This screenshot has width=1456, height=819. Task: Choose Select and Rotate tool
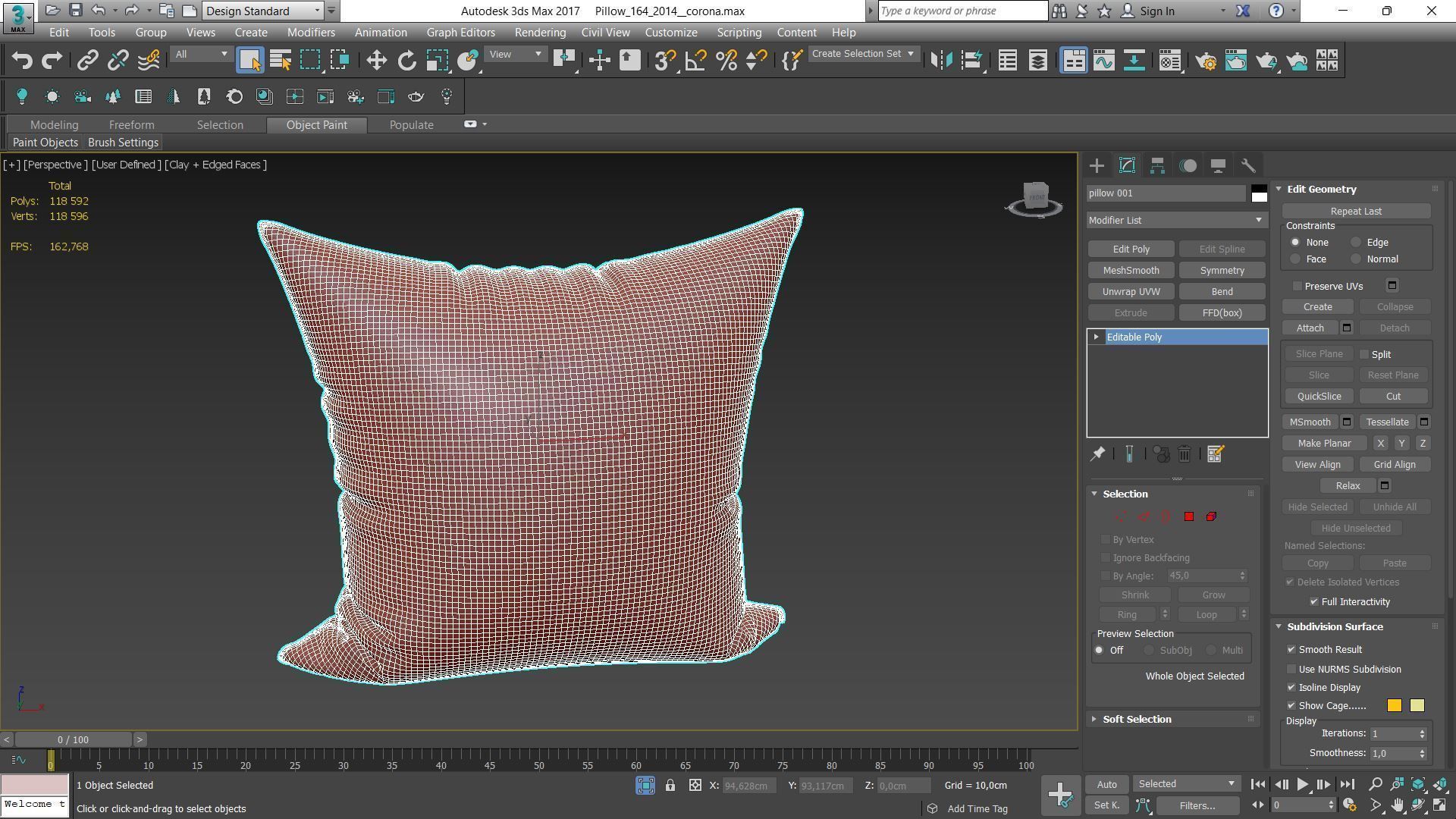point(407,61)
